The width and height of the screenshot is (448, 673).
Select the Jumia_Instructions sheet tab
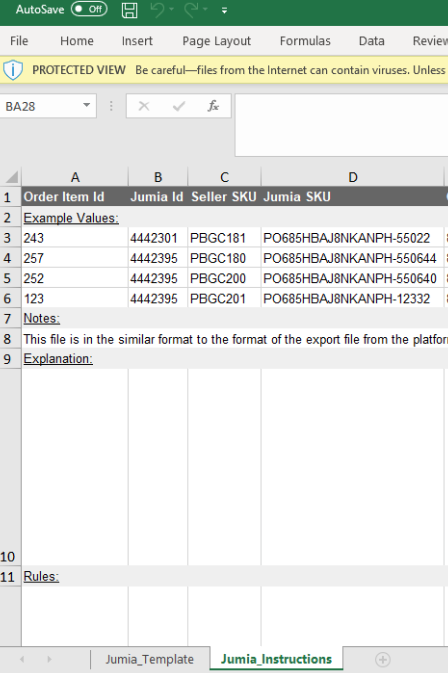pyautogui.click(x=276, y=659)
